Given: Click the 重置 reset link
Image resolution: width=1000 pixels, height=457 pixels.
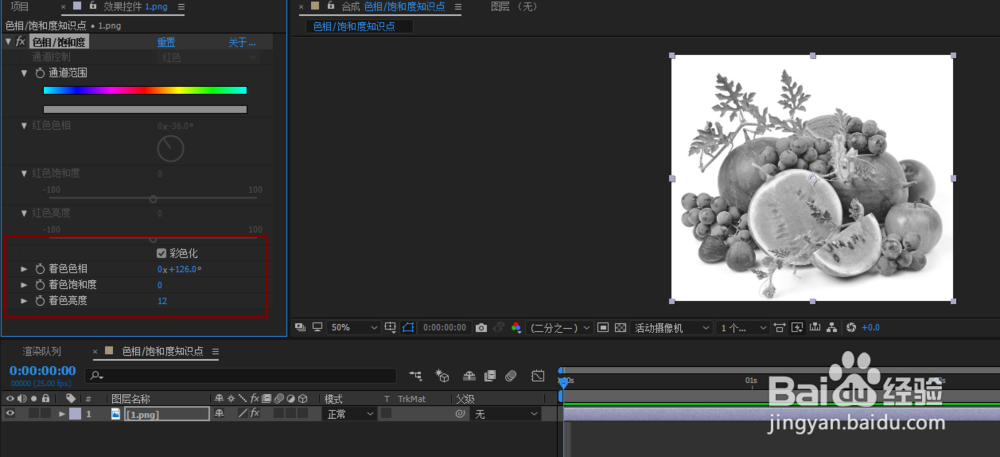Looking at the screenshot, I should pos(166,42).
